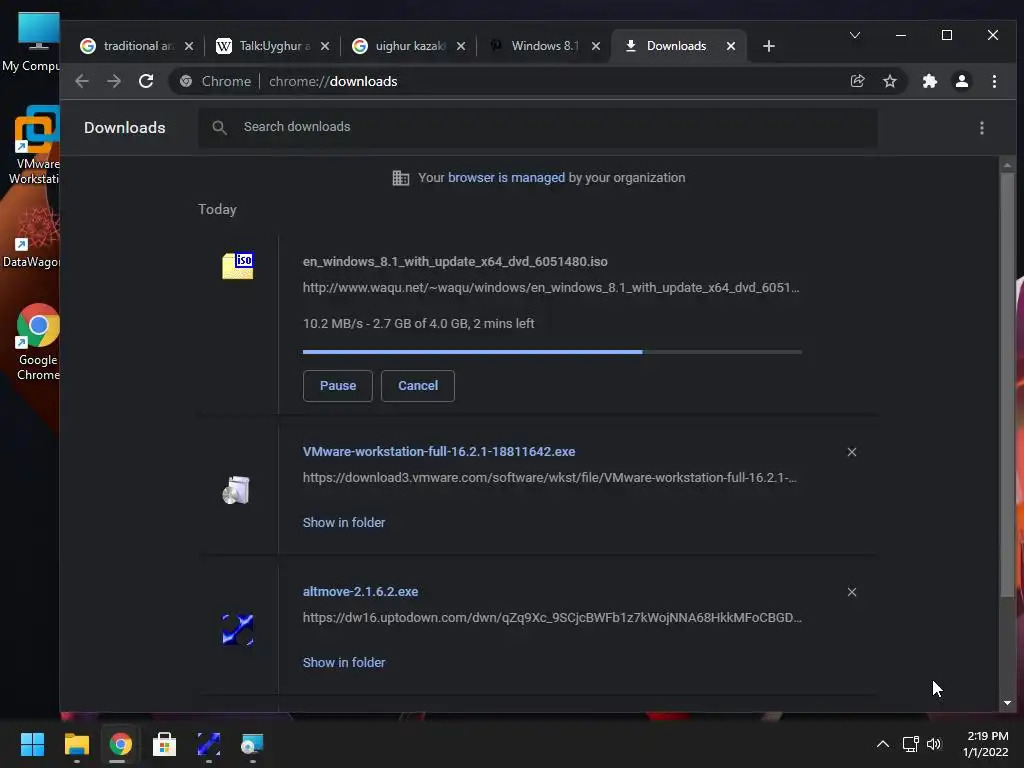The image size is (1024, 768).
Task: Click the ISO file icon
Action: [x=238, y=266]
